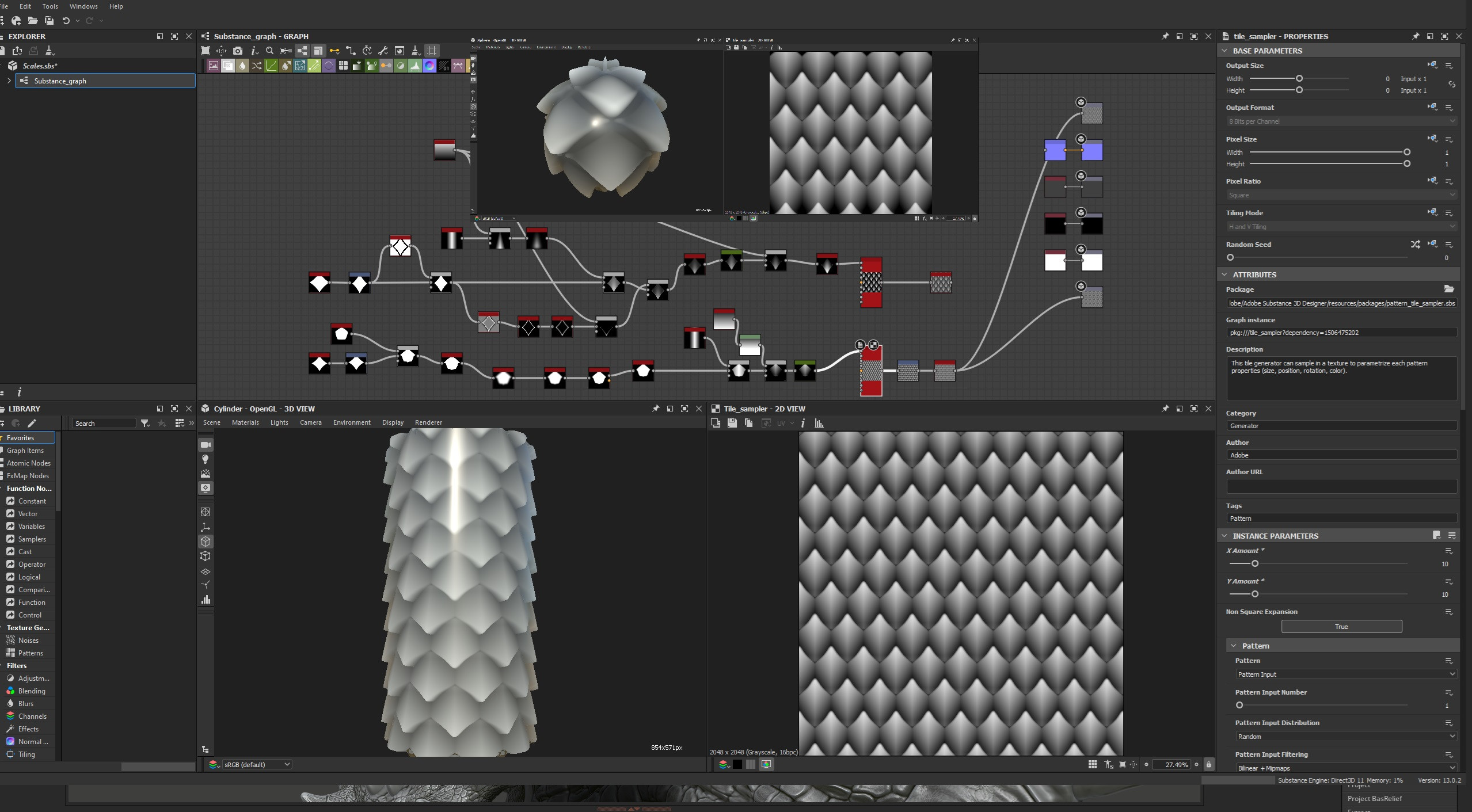Pin the tile_sampler Properties panel
Viewport: 1472px width, 812px height.
(x=1415, y=36)
